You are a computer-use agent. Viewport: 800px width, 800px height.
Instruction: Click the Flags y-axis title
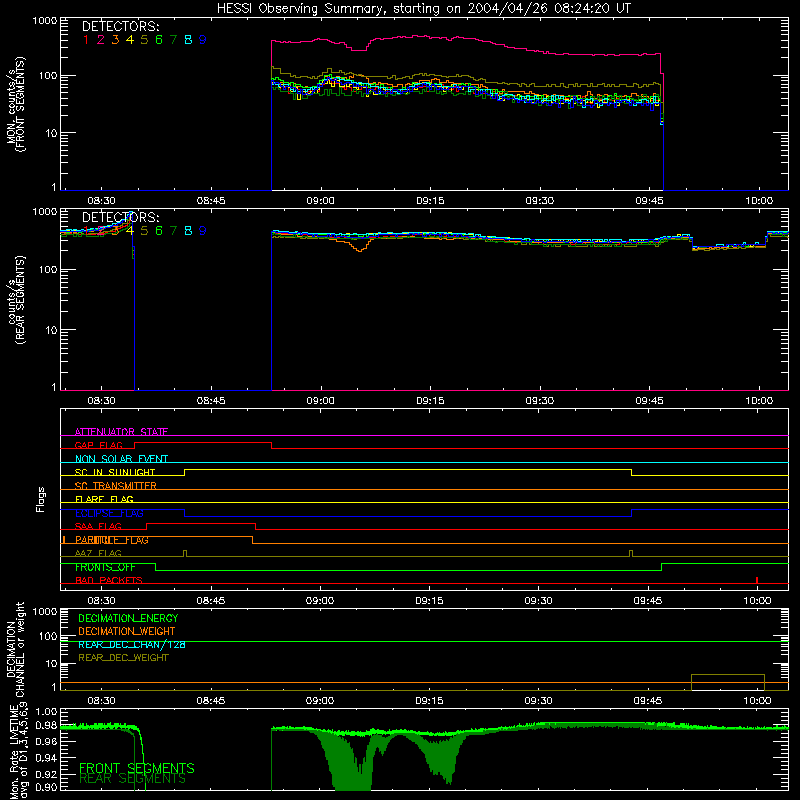click(x=41, y=499)
